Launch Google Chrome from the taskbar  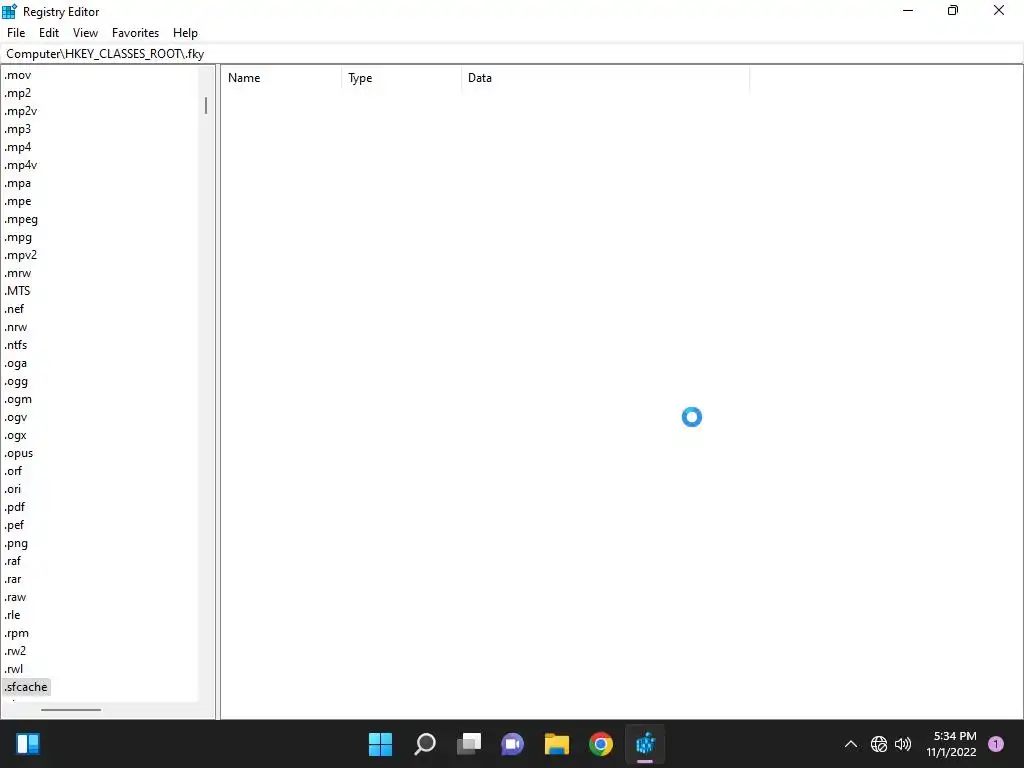[601, 744]
